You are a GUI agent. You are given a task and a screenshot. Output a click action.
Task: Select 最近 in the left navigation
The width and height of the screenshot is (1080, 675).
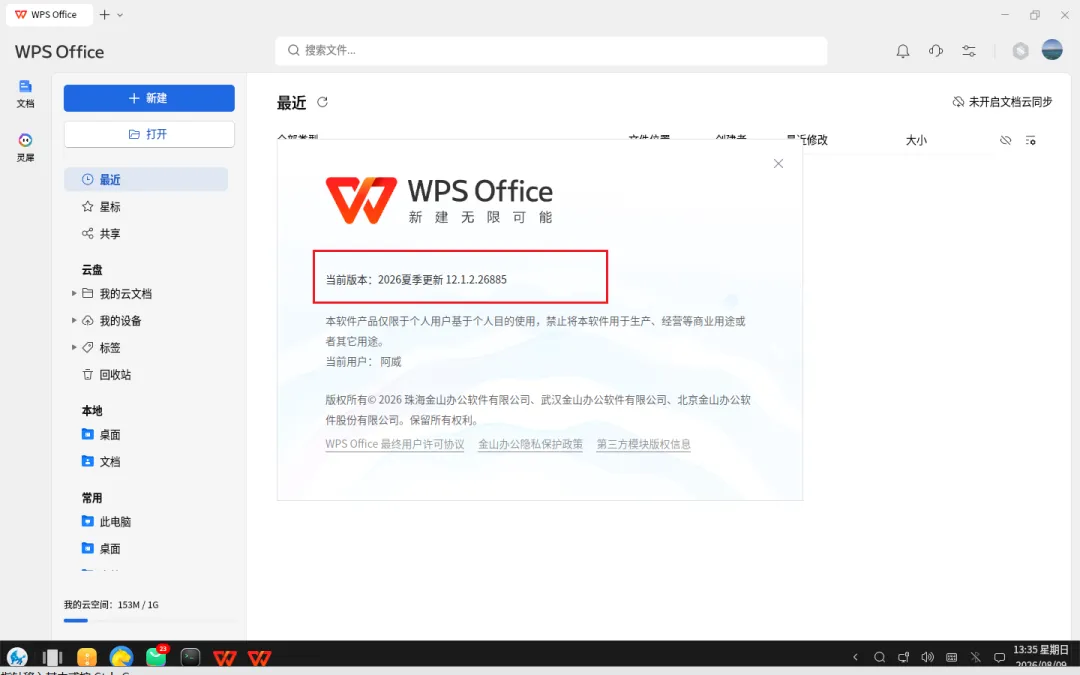pyautogui.click(x=146, y=179)
